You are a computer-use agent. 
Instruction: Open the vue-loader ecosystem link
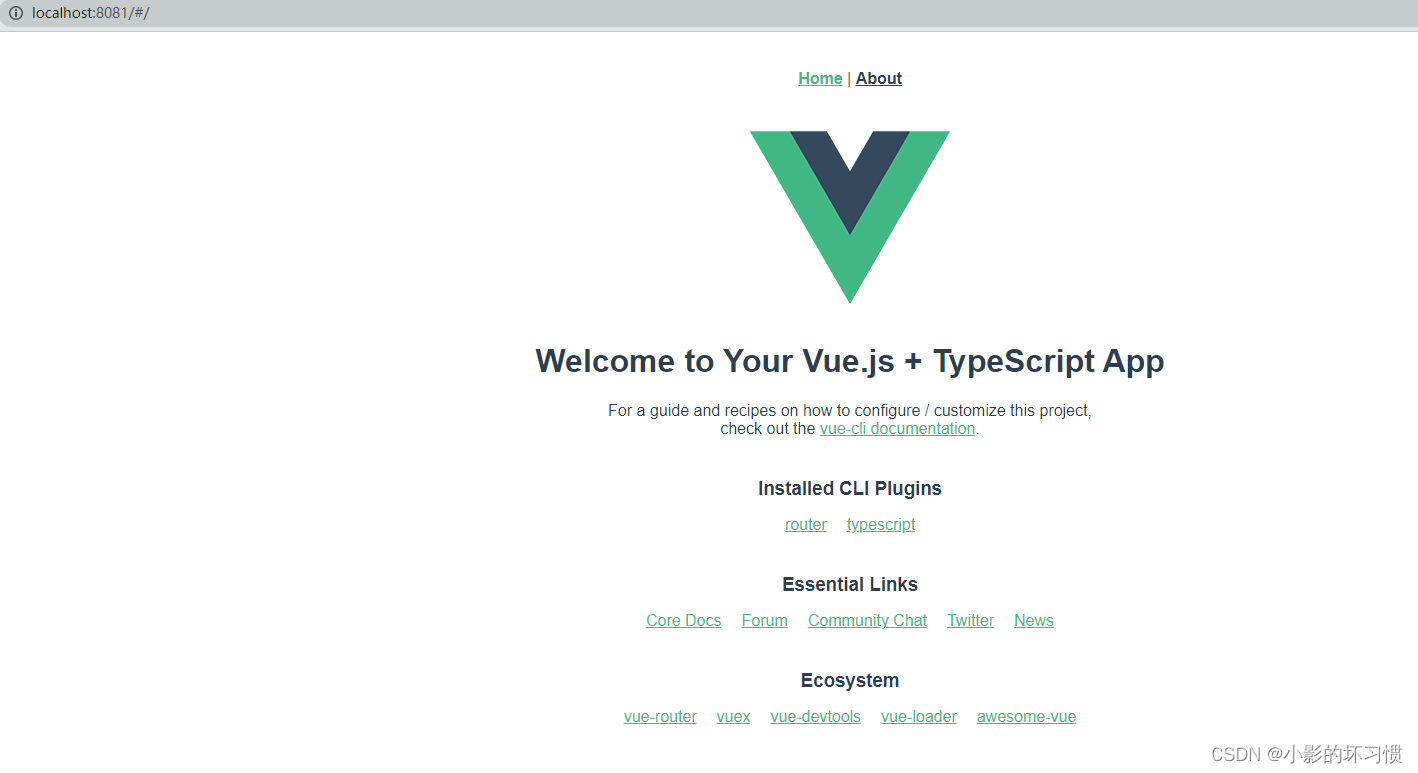[918, 716]
